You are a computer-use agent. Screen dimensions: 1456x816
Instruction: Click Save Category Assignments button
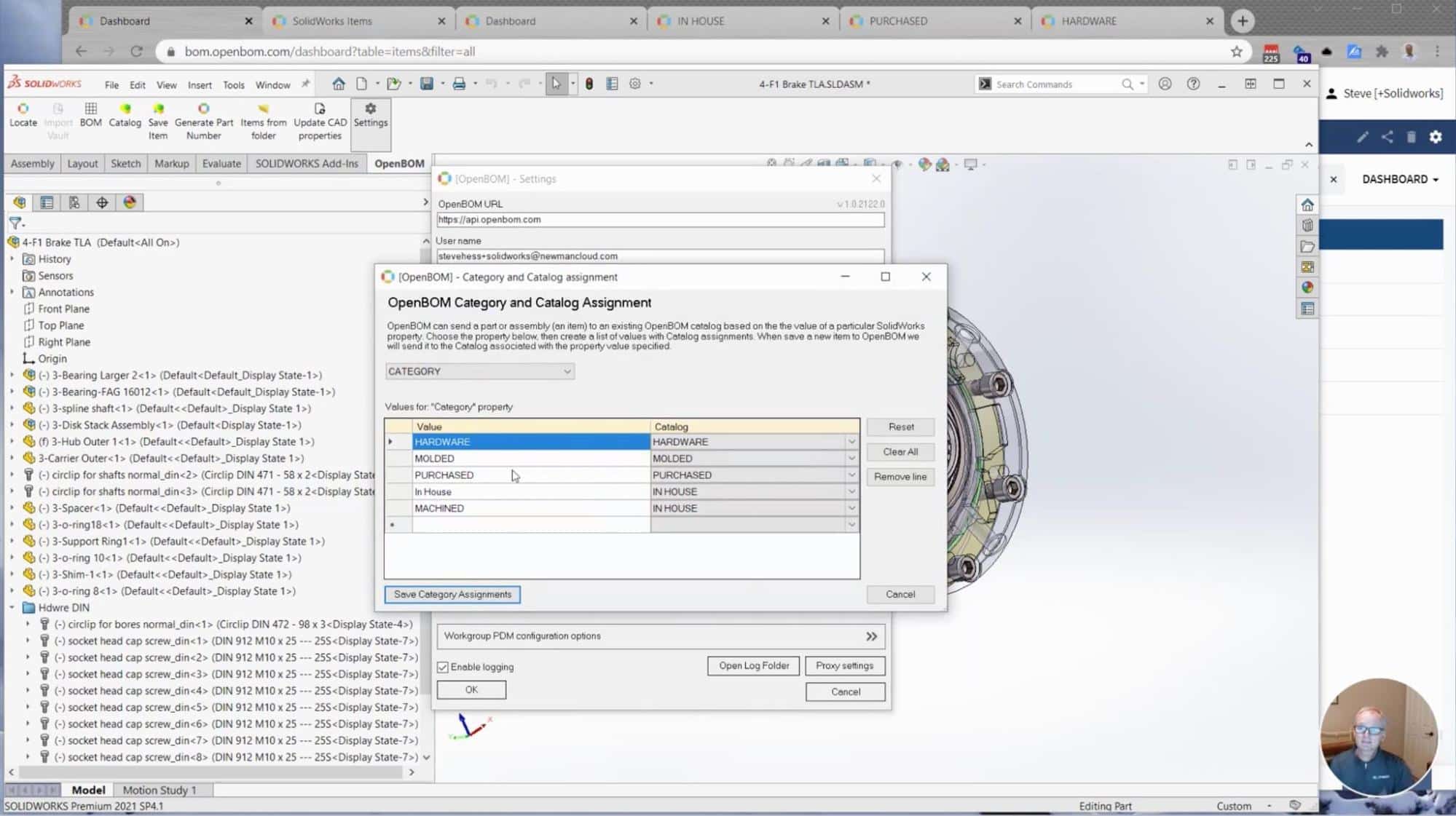[x=452, y=594]
